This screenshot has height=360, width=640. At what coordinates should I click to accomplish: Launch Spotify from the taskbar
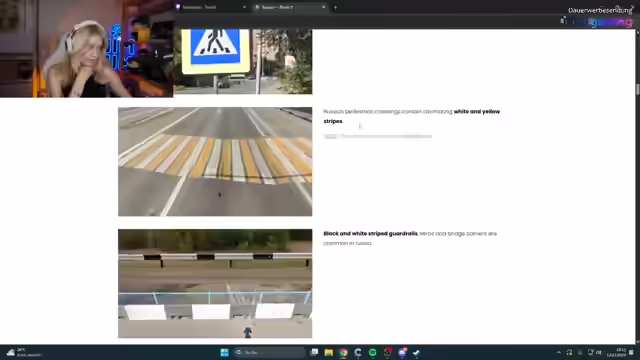373,352
